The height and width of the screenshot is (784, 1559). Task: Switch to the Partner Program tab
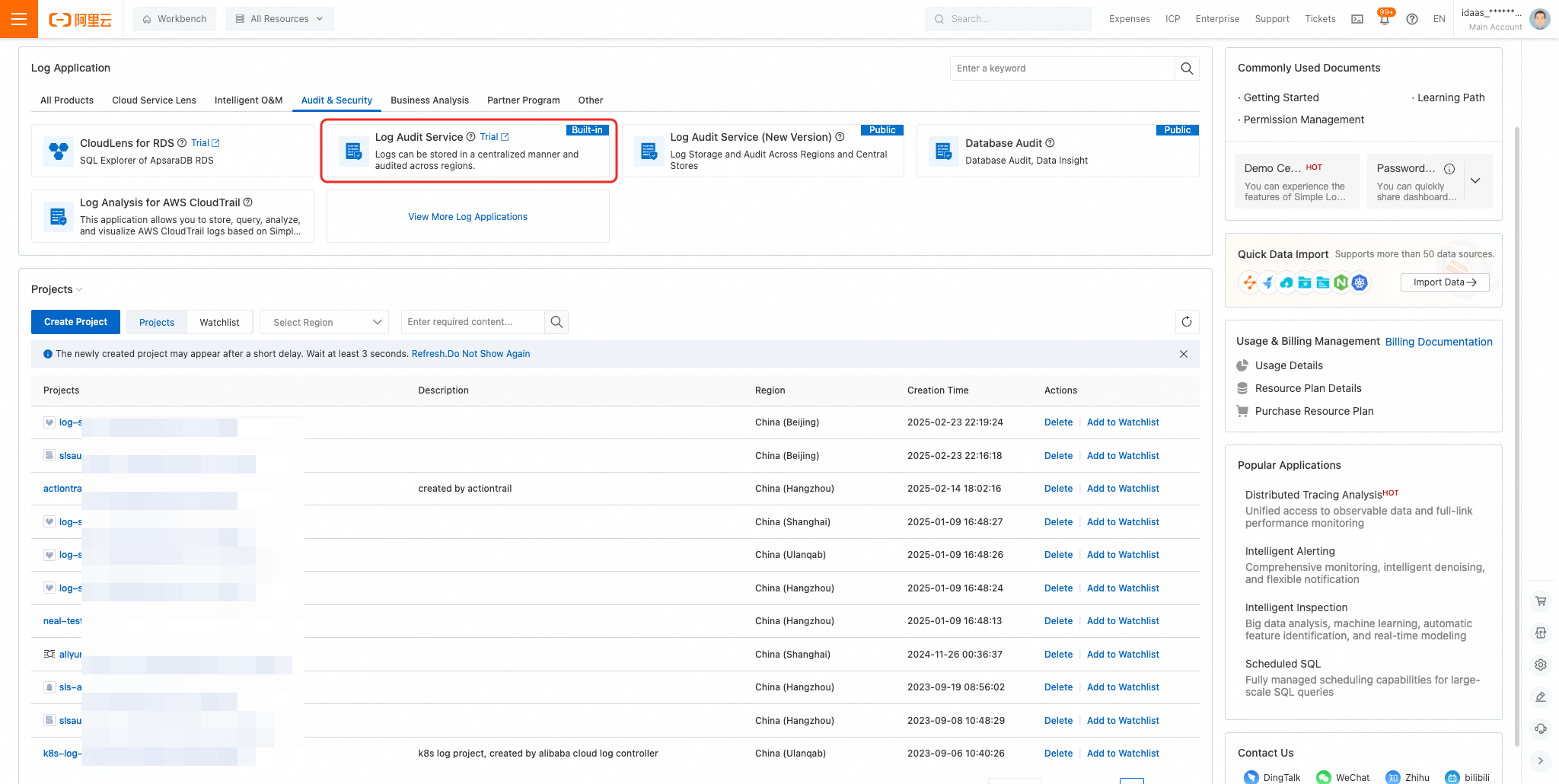(x=524, y=100)
